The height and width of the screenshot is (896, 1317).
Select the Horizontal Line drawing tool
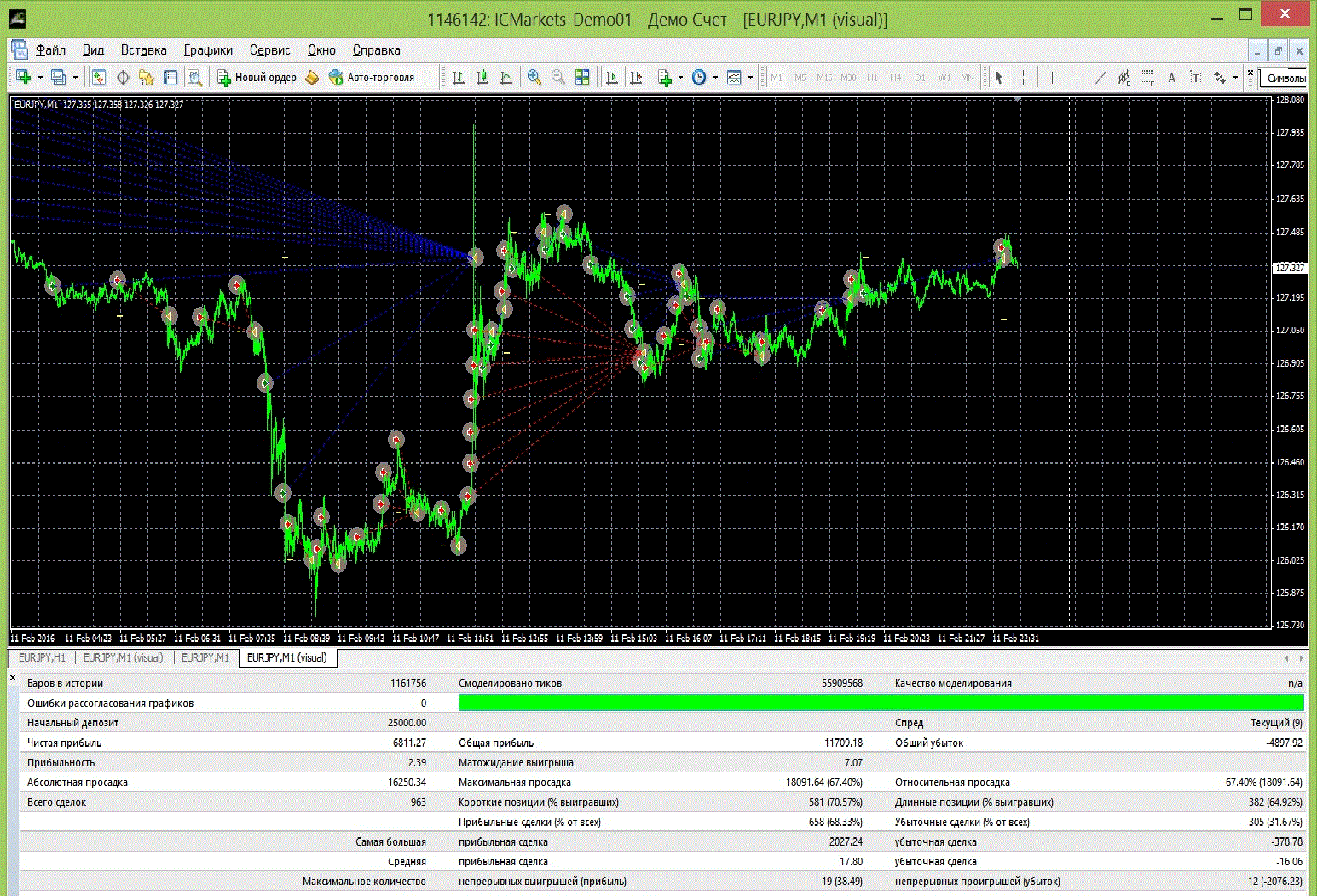coord(1076,78)
